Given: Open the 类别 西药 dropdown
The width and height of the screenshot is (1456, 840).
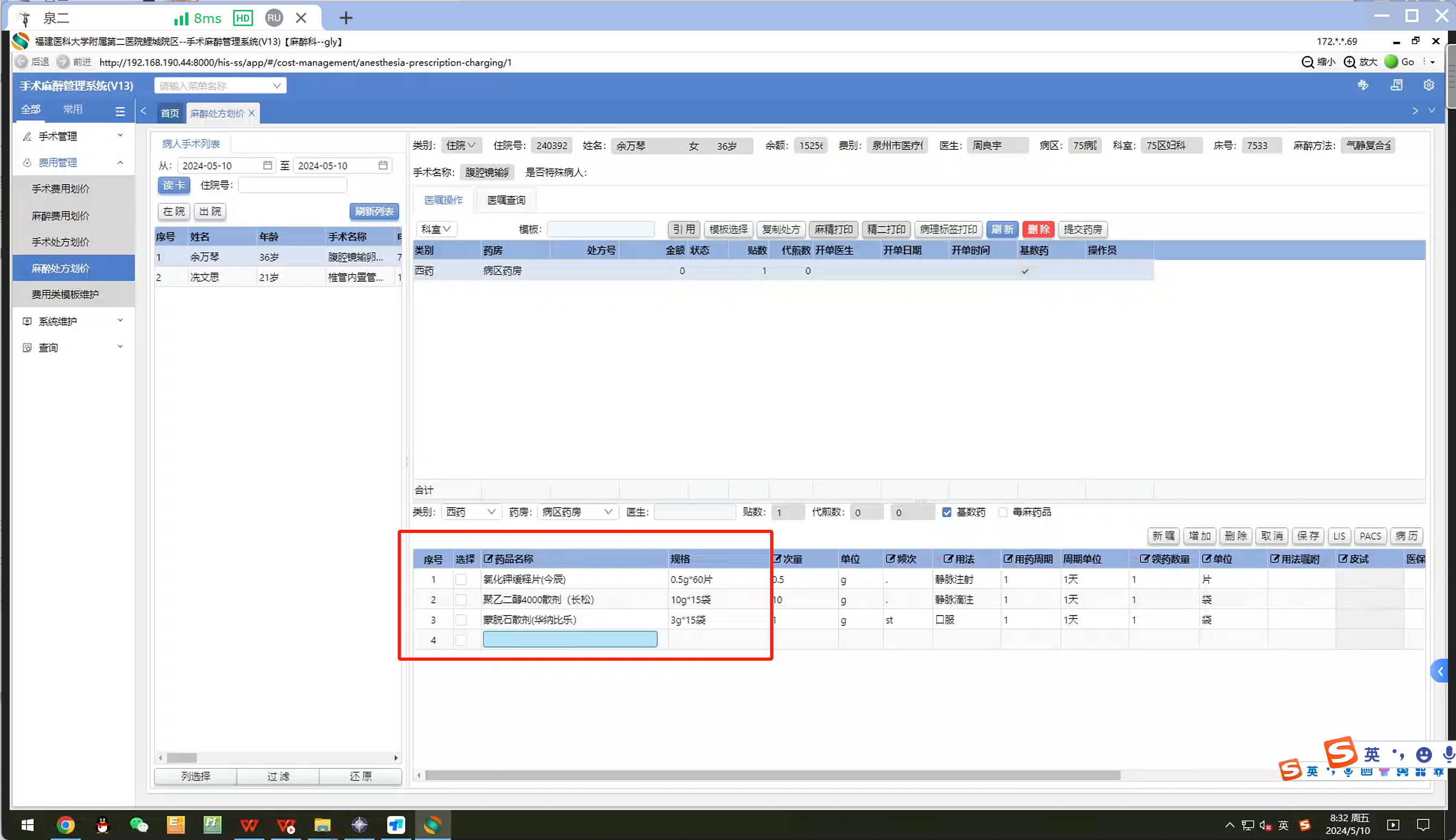Looking at the screenshot, I should click(x=471, y=512).
